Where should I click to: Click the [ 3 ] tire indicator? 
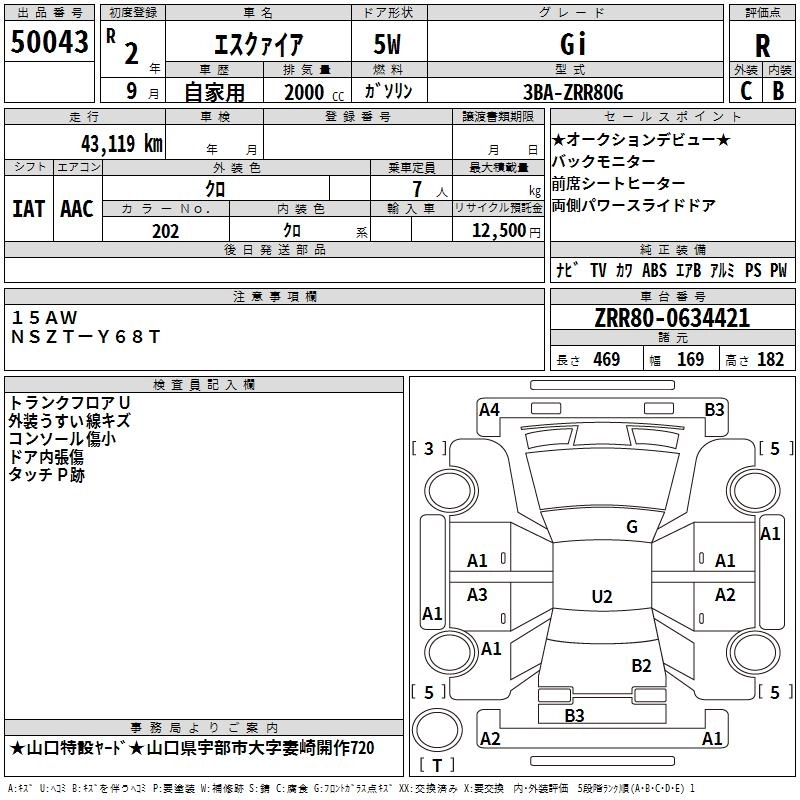(429, 448)
